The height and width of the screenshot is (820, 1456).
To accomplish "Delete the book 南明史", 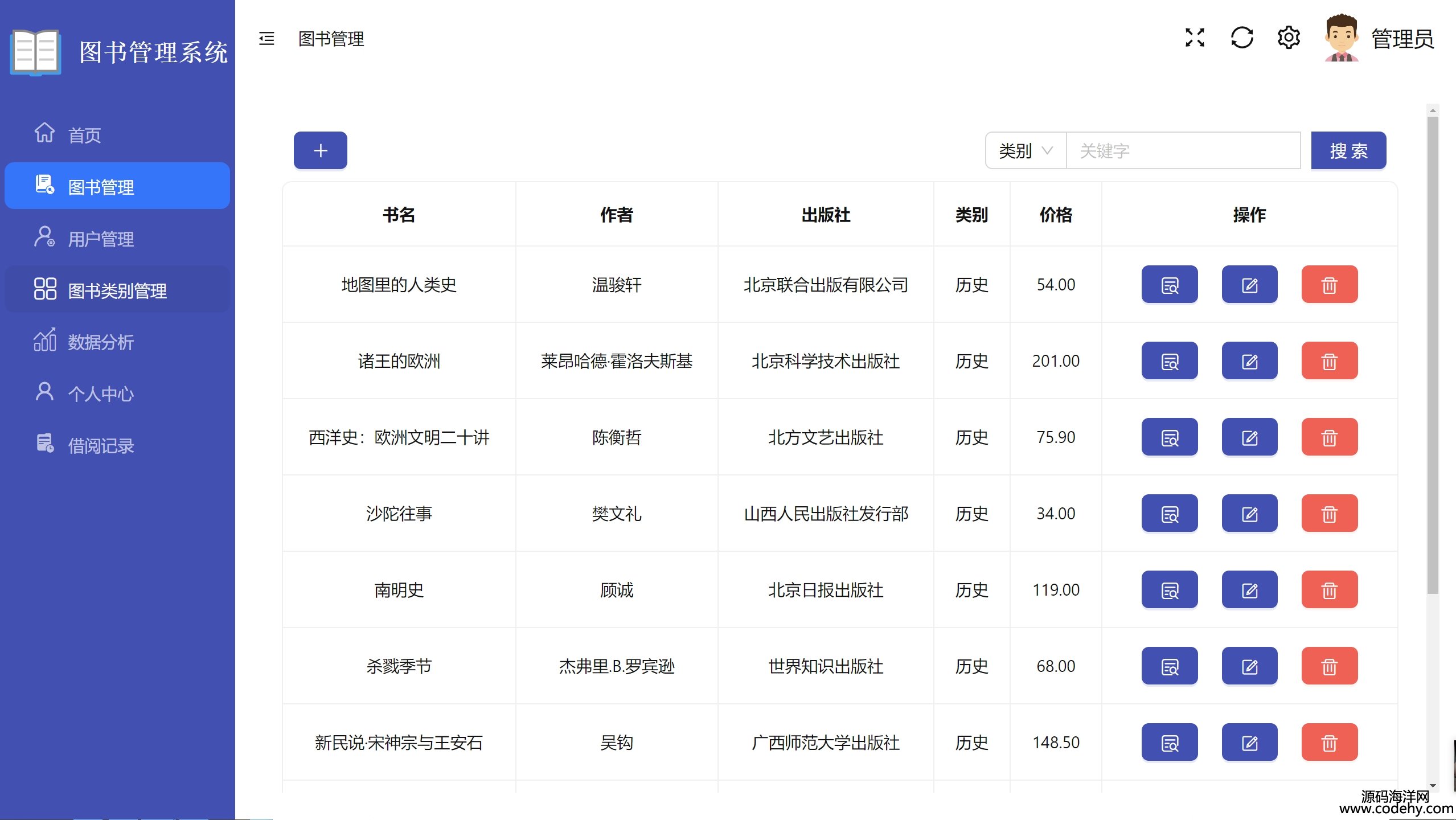I will click(1330, 589).
